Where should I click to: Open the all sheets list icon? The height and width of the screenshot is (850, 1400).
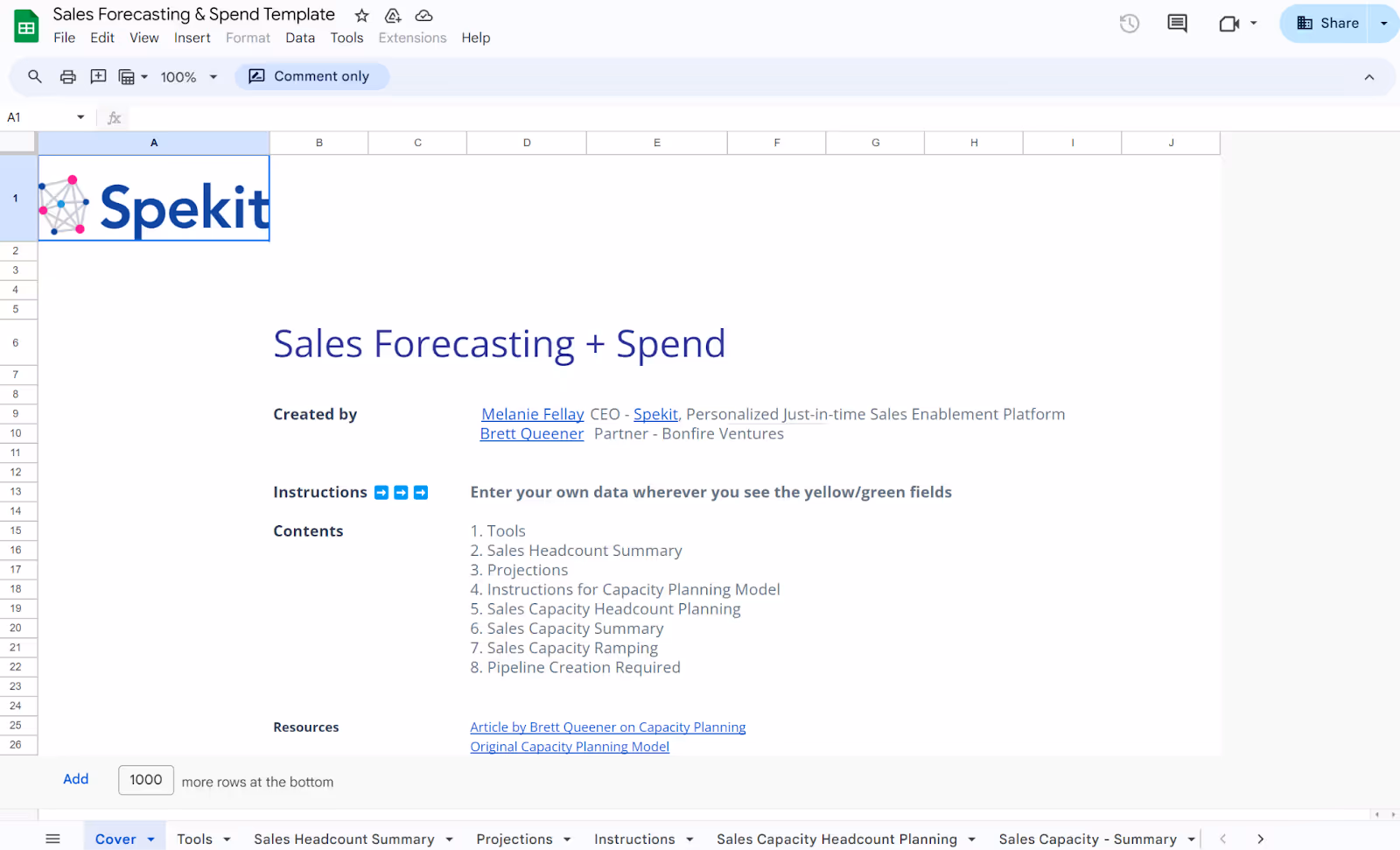point(52,839)
